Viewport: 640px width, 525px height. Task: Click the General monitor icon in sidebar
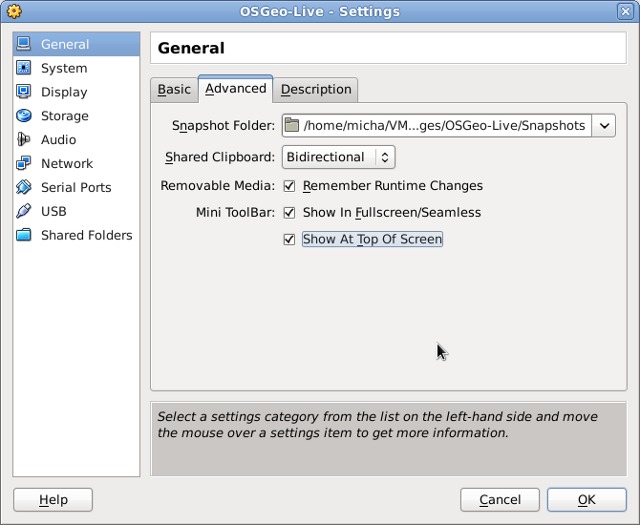coord(23,44)
